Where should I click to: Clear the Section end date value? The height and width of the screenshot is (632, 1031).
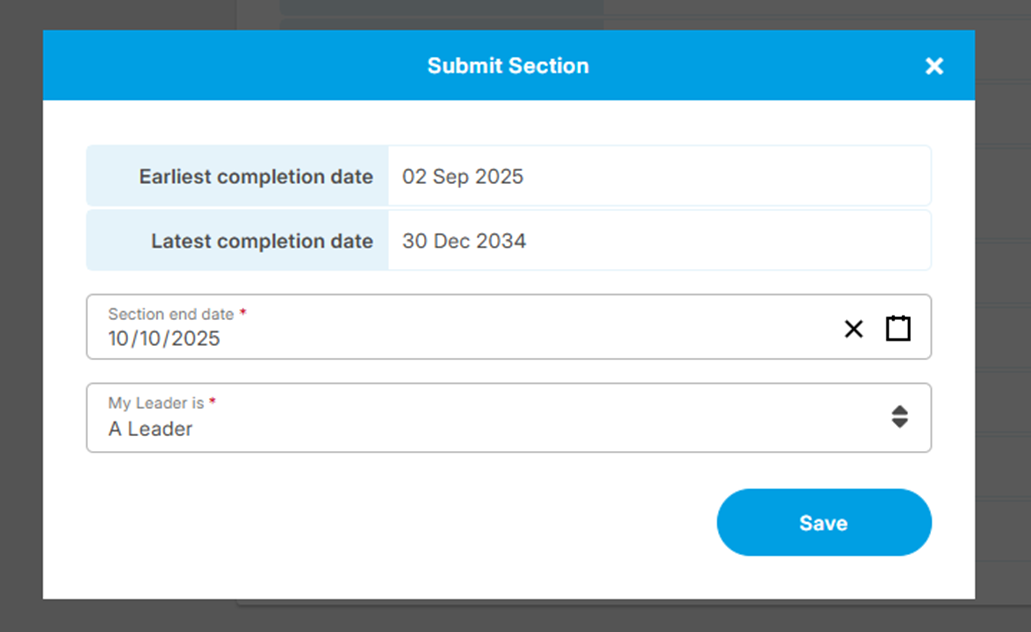tap(853, 329)
